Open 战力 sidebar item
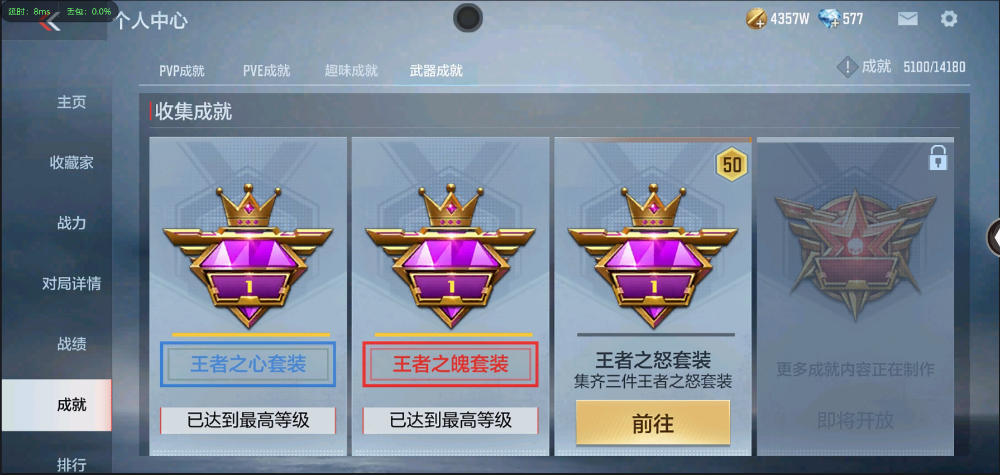The image size is (1000, 475). [71, 223]
